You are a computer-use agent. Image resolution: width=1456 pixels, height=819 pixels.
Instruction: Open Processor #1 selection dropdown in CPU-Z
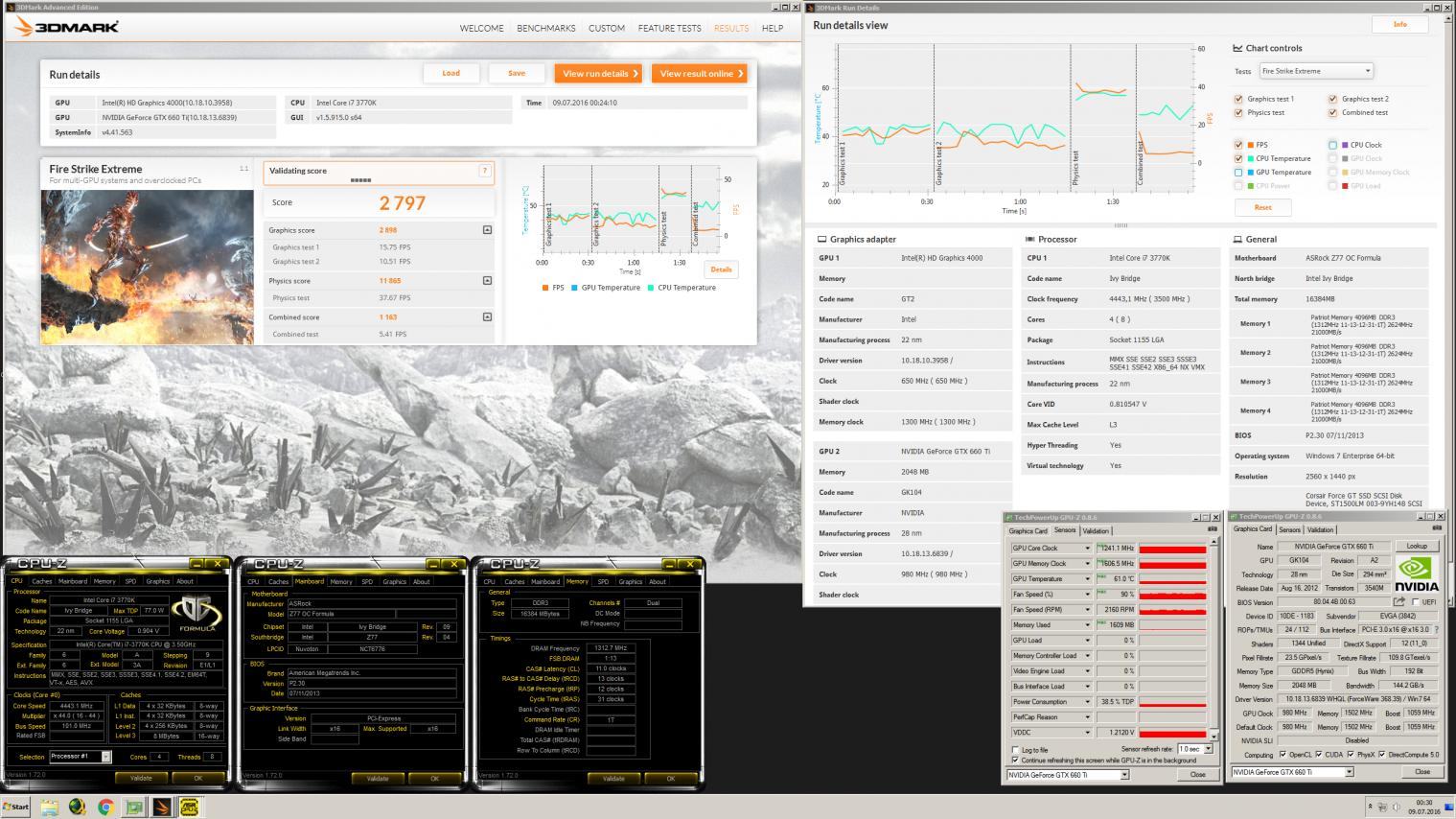pos(81,757)
